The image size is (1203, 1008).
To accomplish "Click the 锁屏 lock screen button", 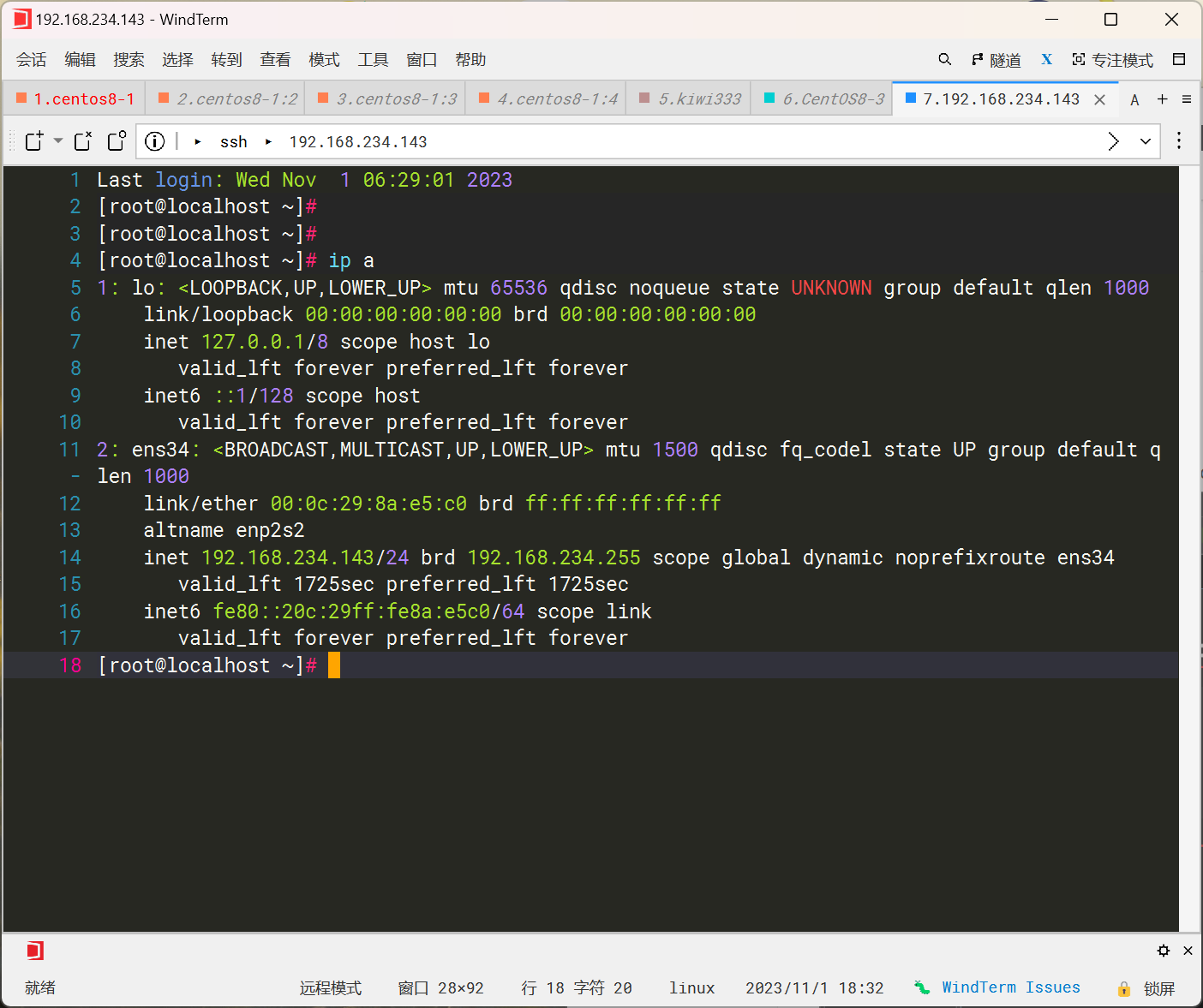I will coord(1159,988).
